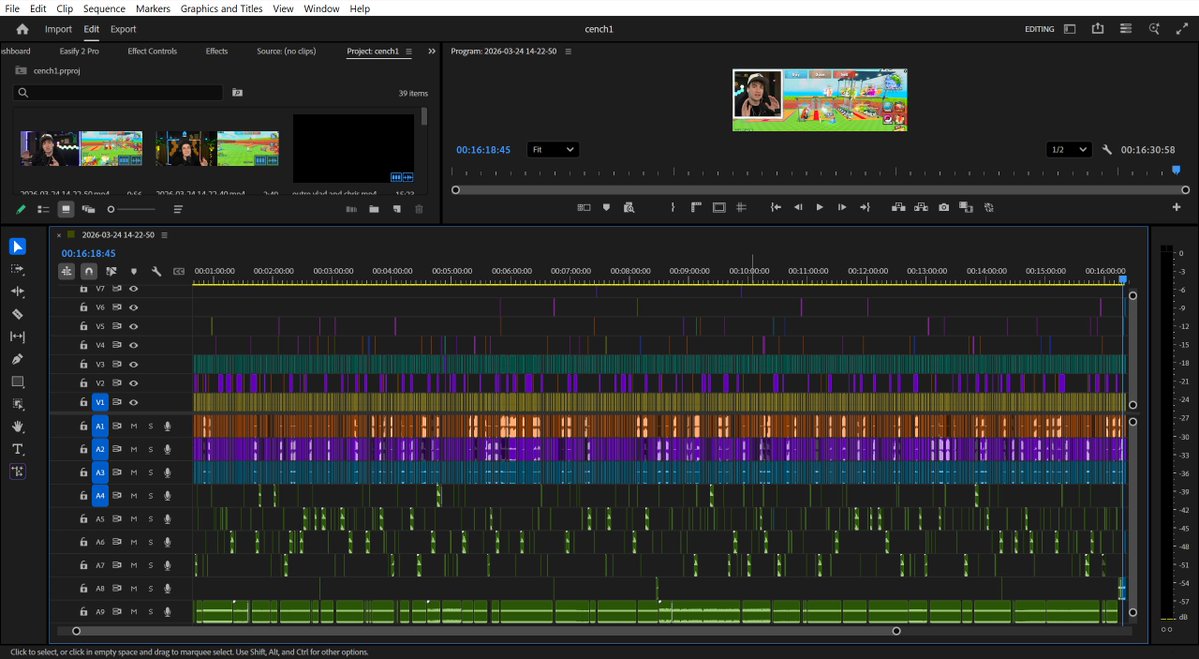Click the Export Frame camera icon
The height and width of the screenshot is (659, 1199).
pos(943,207)
